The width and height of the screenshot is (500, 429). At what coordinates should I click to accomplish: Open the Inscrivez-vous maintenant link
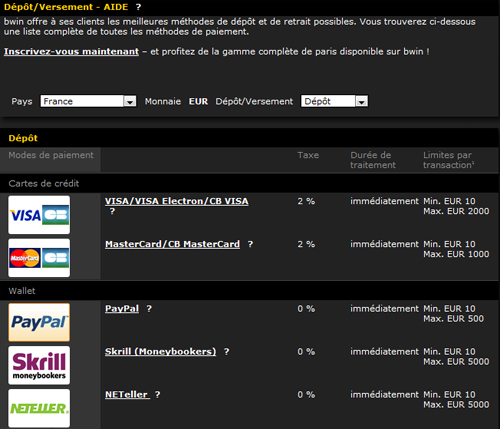point(71,52)
